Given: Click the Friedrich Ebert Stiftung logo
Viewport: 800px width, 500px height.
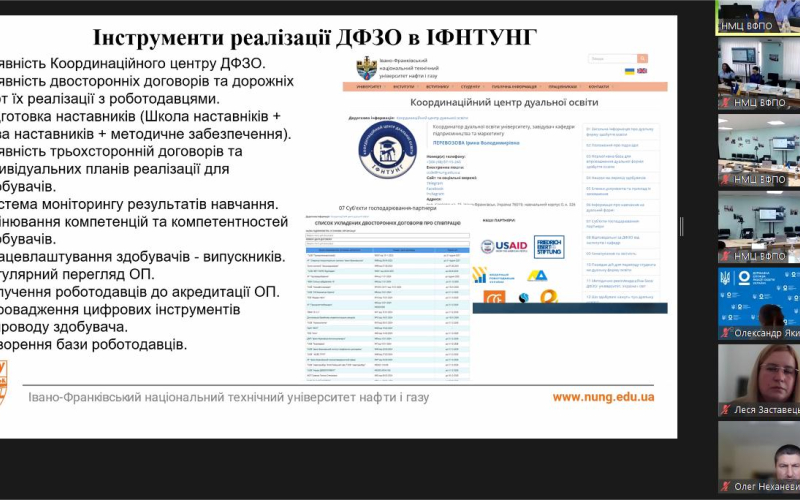Looking at the screenshot, I should [x=549, y=247].
